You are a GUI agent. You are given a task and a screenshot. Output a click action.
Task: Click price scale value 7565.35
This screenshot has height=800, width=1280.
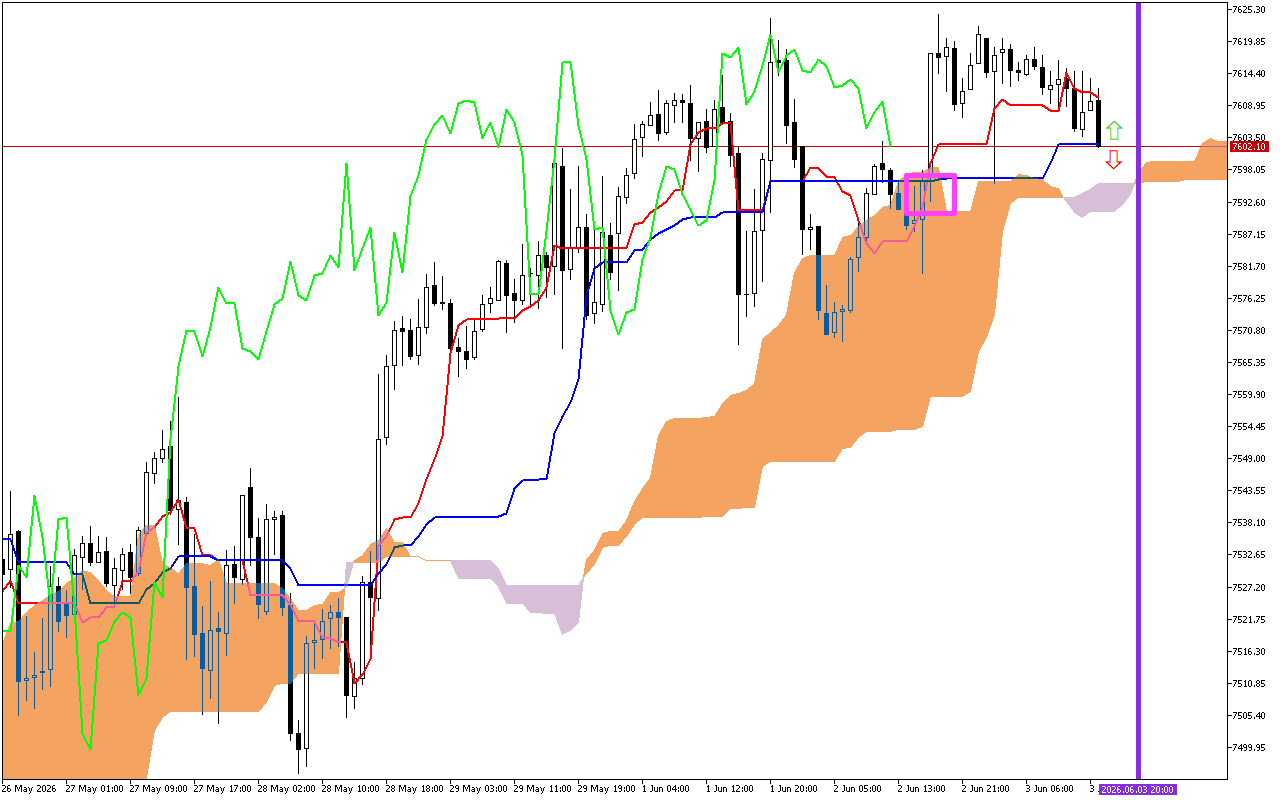point(1248,362)
